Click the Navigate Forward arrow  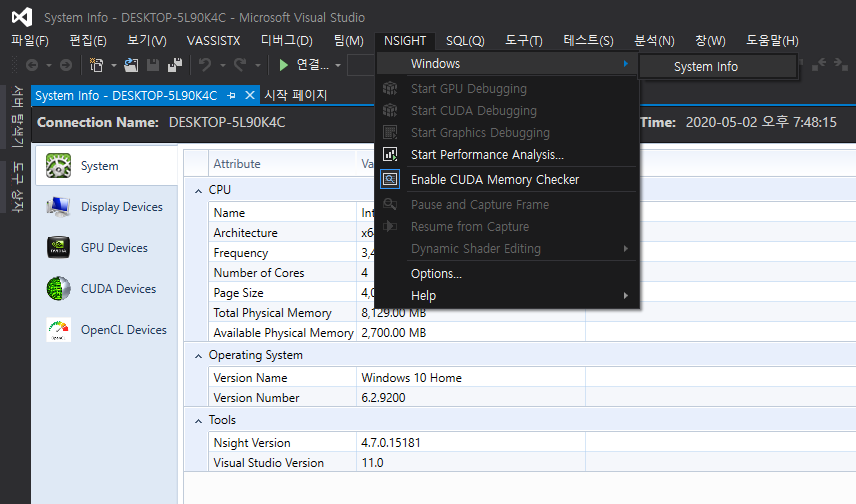66,66
